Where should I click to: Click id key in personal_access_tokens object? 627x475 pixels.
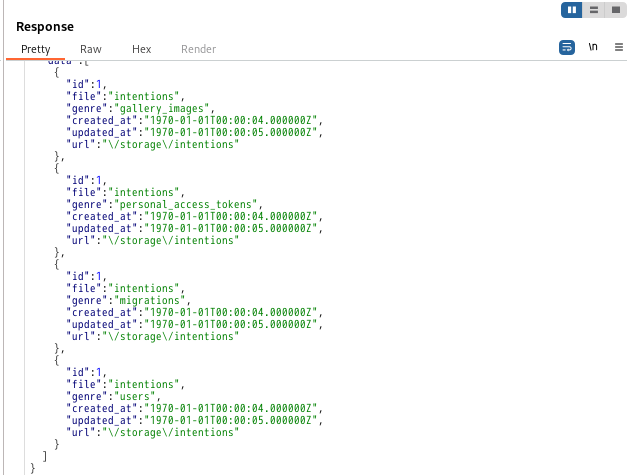tap(78, 181)
